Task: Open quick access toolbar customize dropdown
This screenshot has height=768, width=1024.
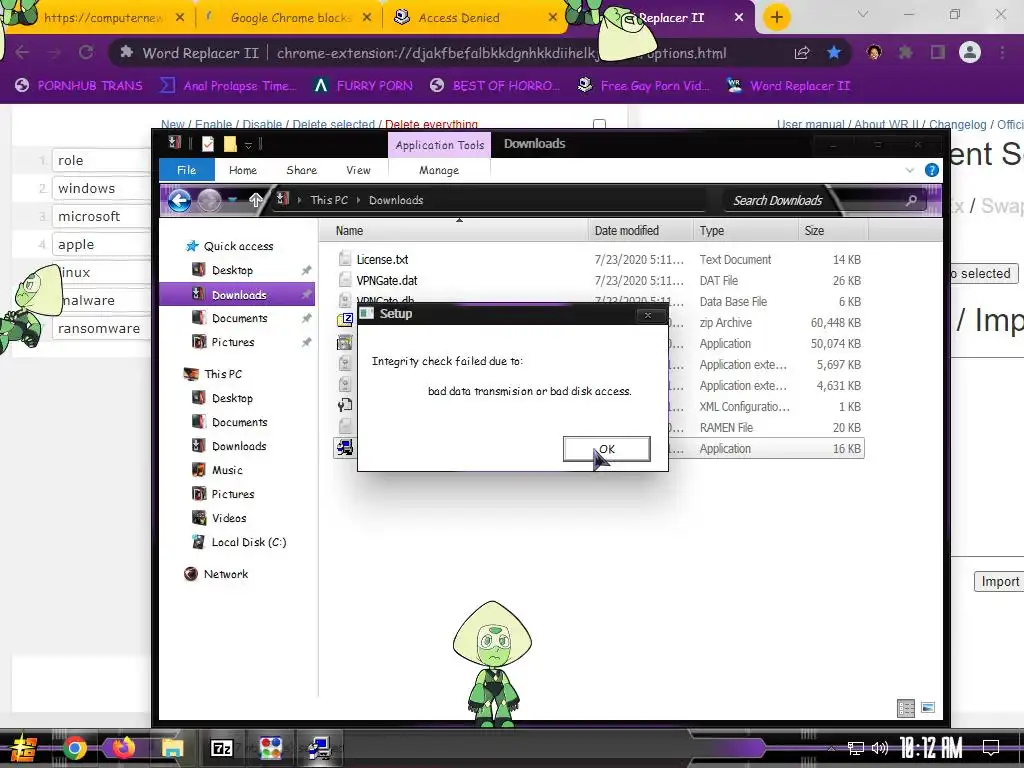Action: 248,144
